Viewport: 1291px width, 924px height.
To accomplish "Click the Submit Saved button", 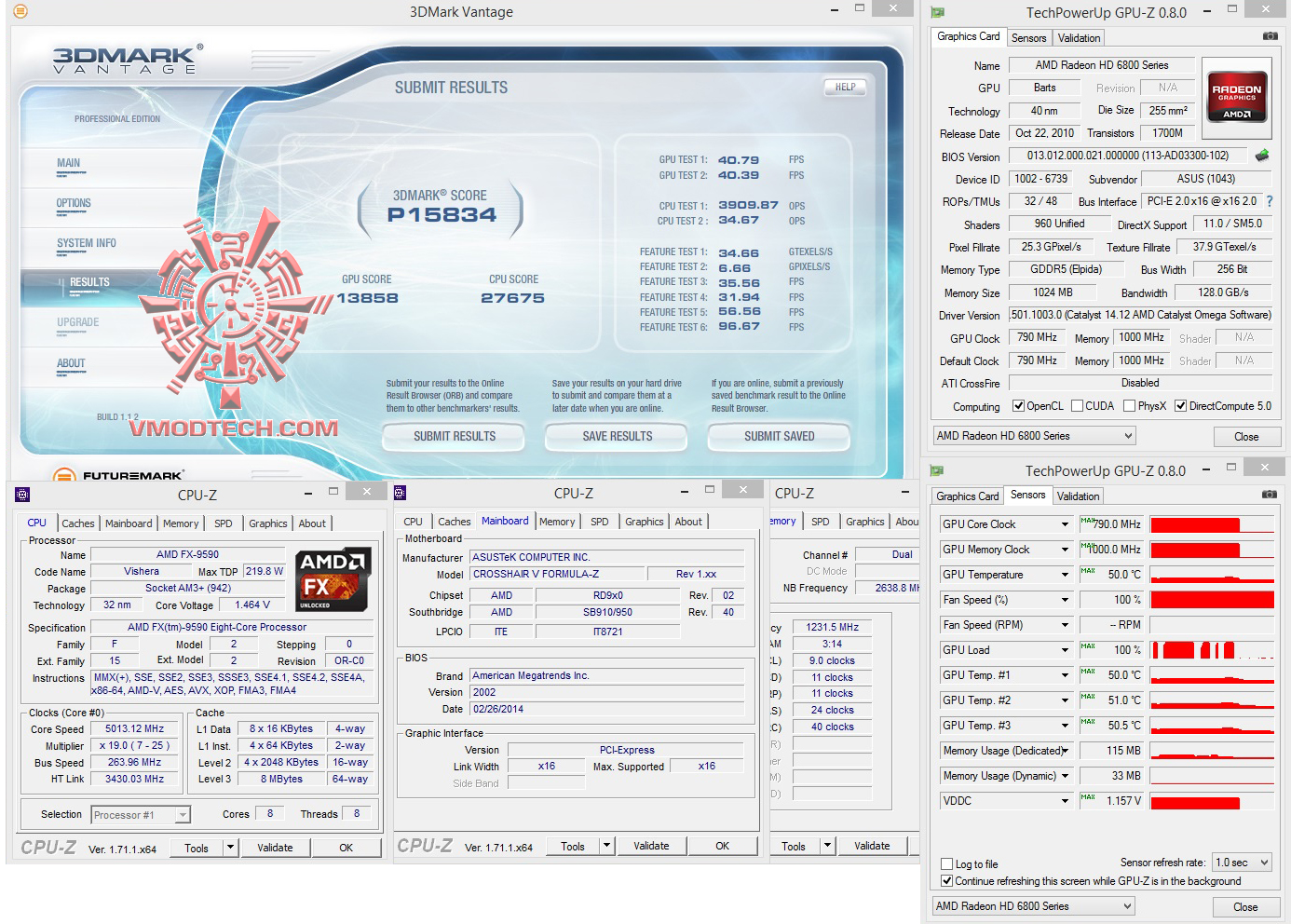I will (x=779, y=436).
